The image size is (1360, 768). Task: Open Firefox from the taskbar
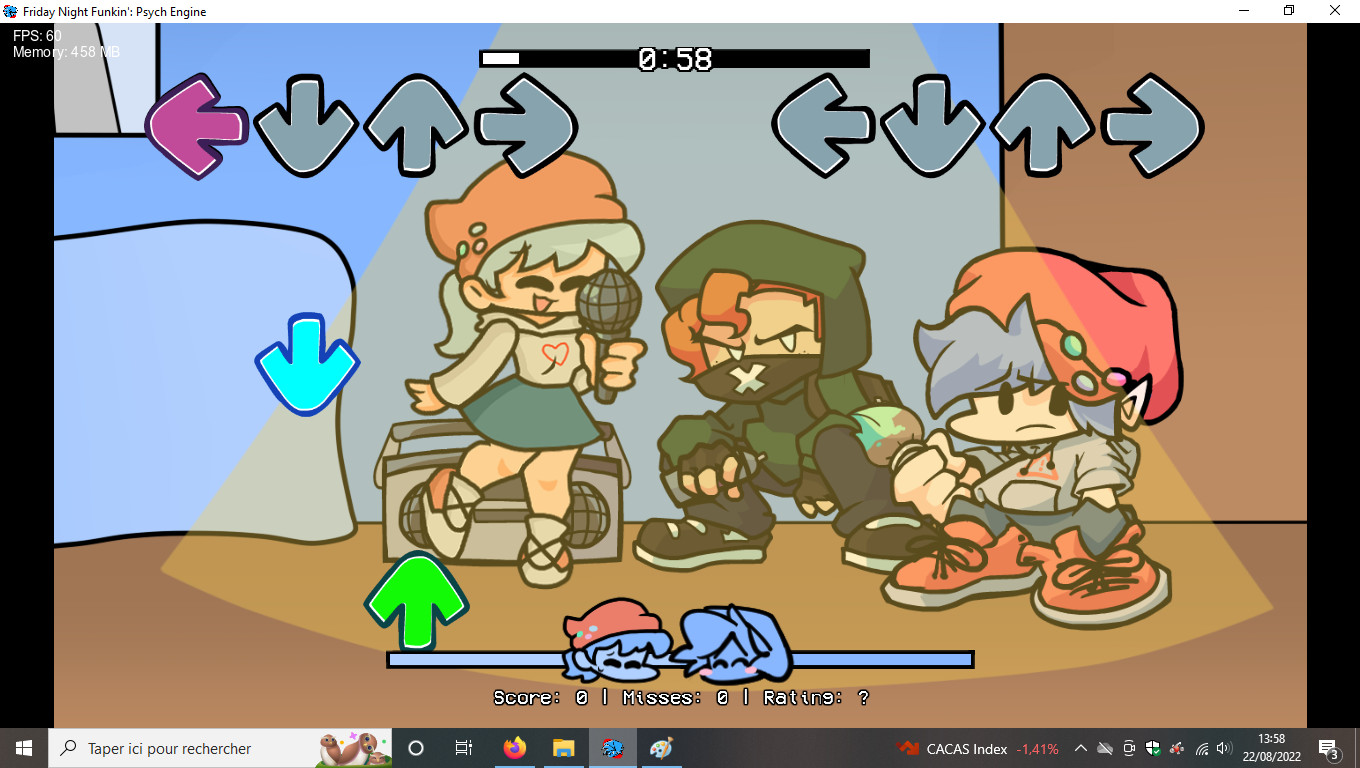tap(514, 748)
